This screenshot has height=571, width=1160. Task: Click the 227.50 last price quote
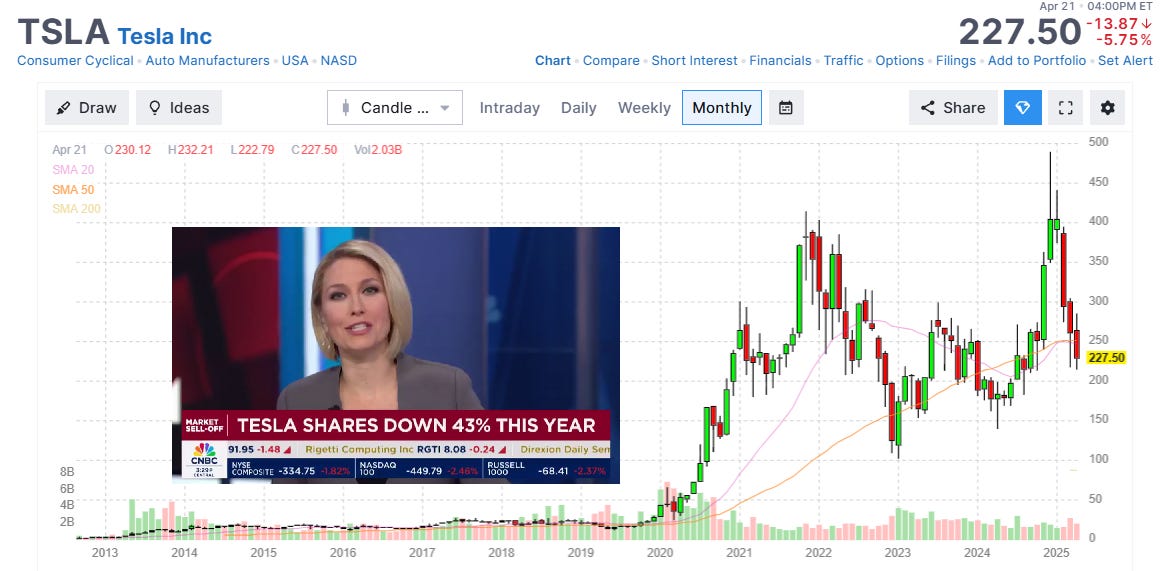[1019, 33]
